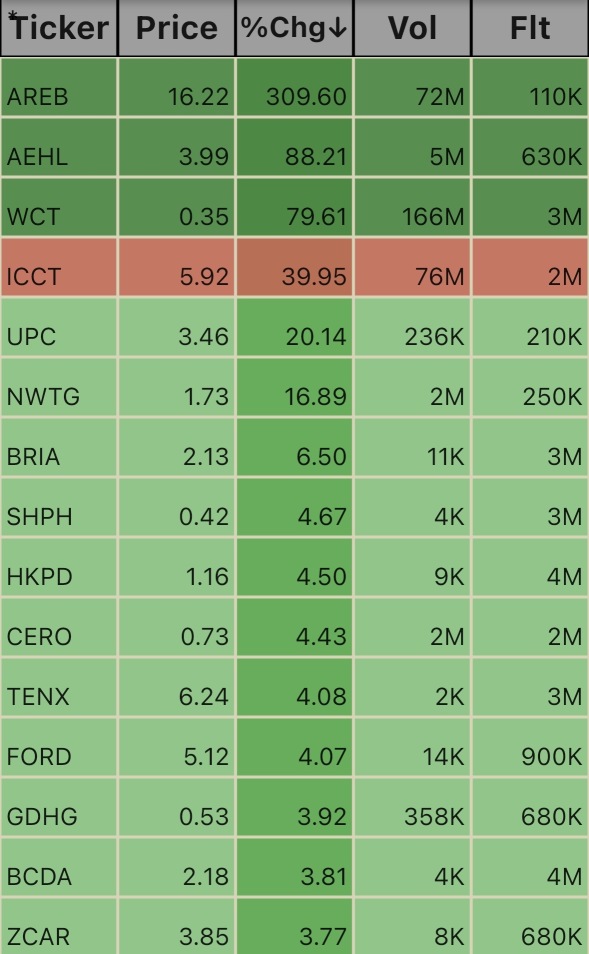Click the 39.95 percent change cell
This screenshot has width=589, height=954.
pos(294,267)
